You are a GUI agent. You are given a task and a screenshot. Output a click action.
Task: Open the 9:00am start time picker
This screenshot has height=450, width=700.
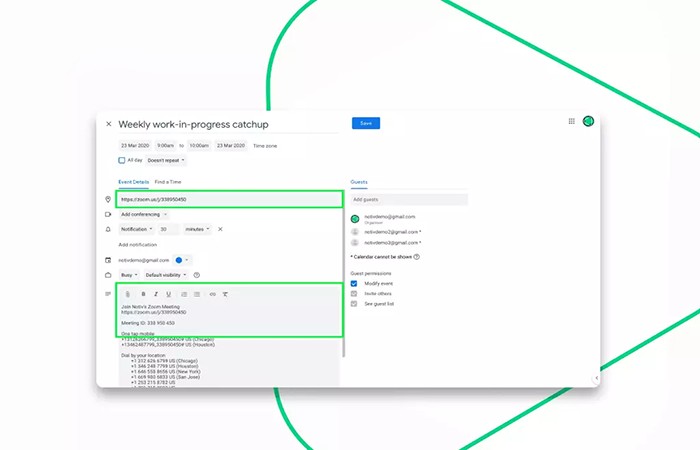[x=166, y=146]
